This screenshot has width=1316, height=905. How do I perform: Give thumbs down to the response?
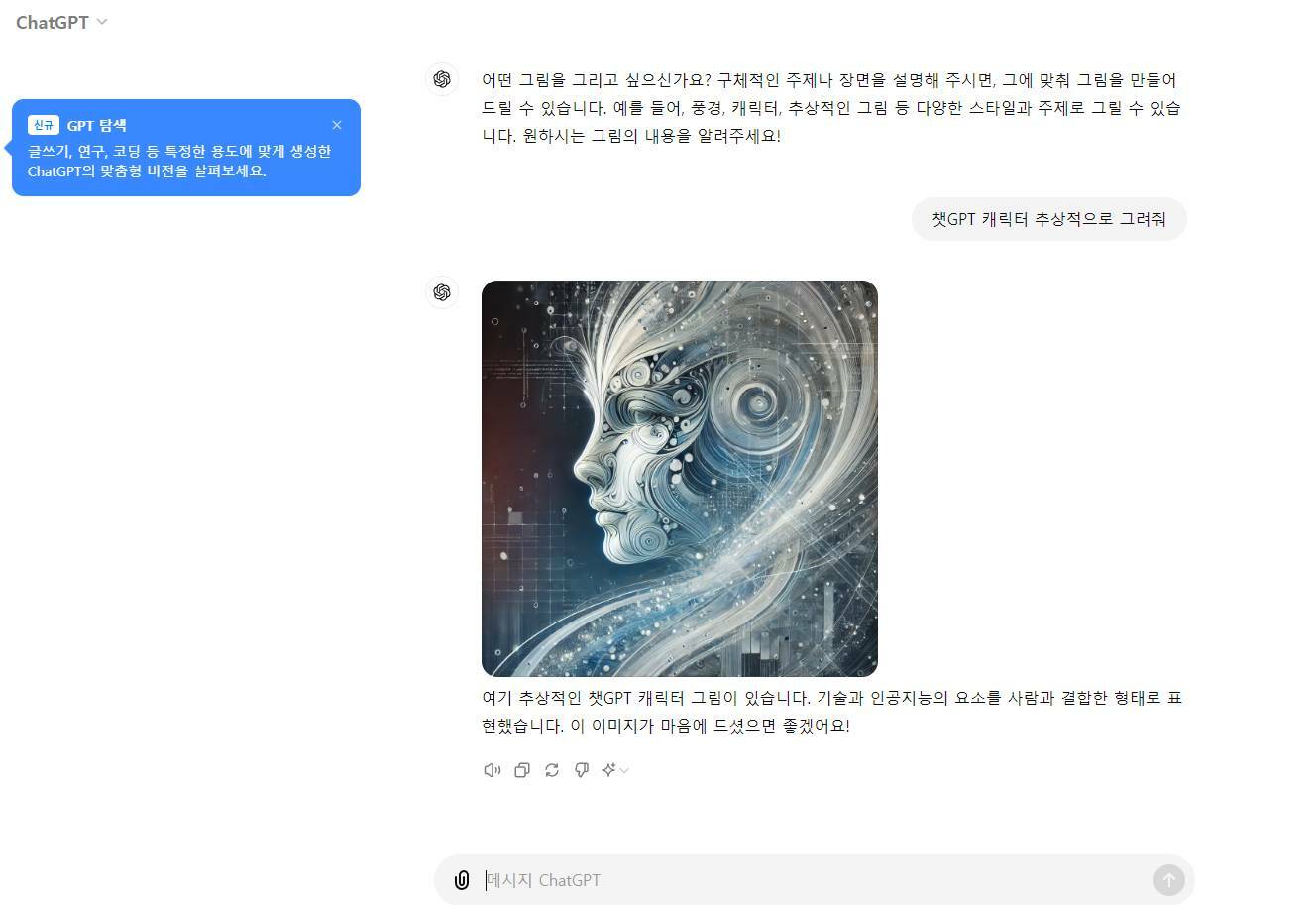[582, 770]
